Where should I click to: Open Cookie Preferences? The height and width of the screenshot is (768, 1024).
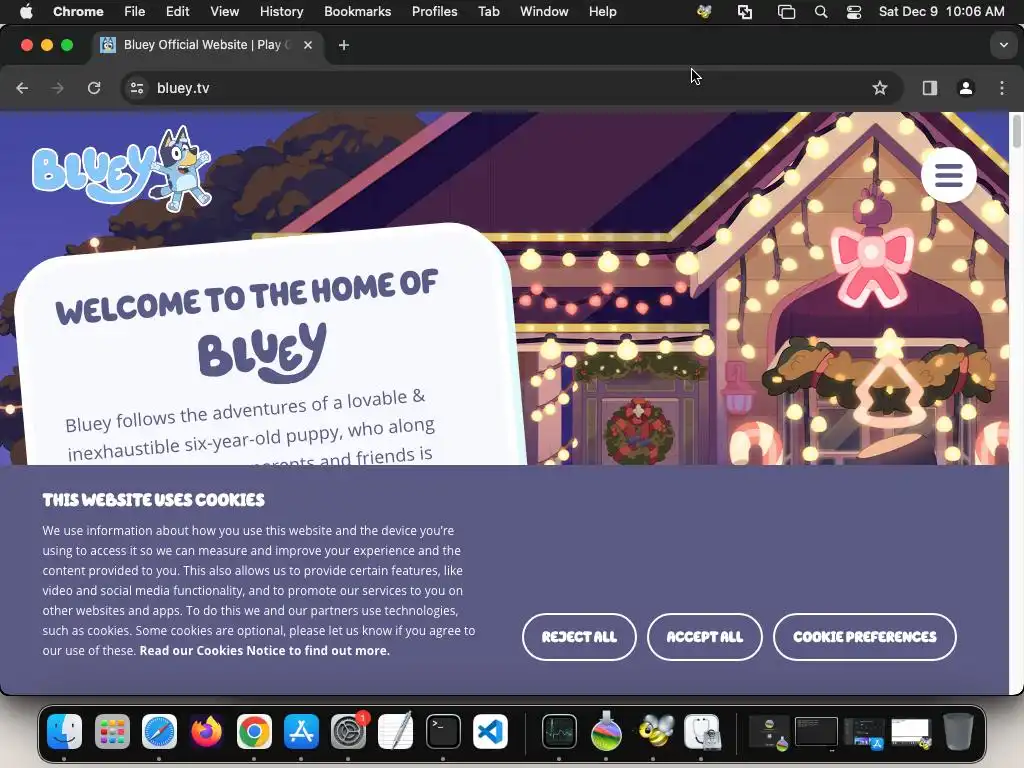click(865, 637)
